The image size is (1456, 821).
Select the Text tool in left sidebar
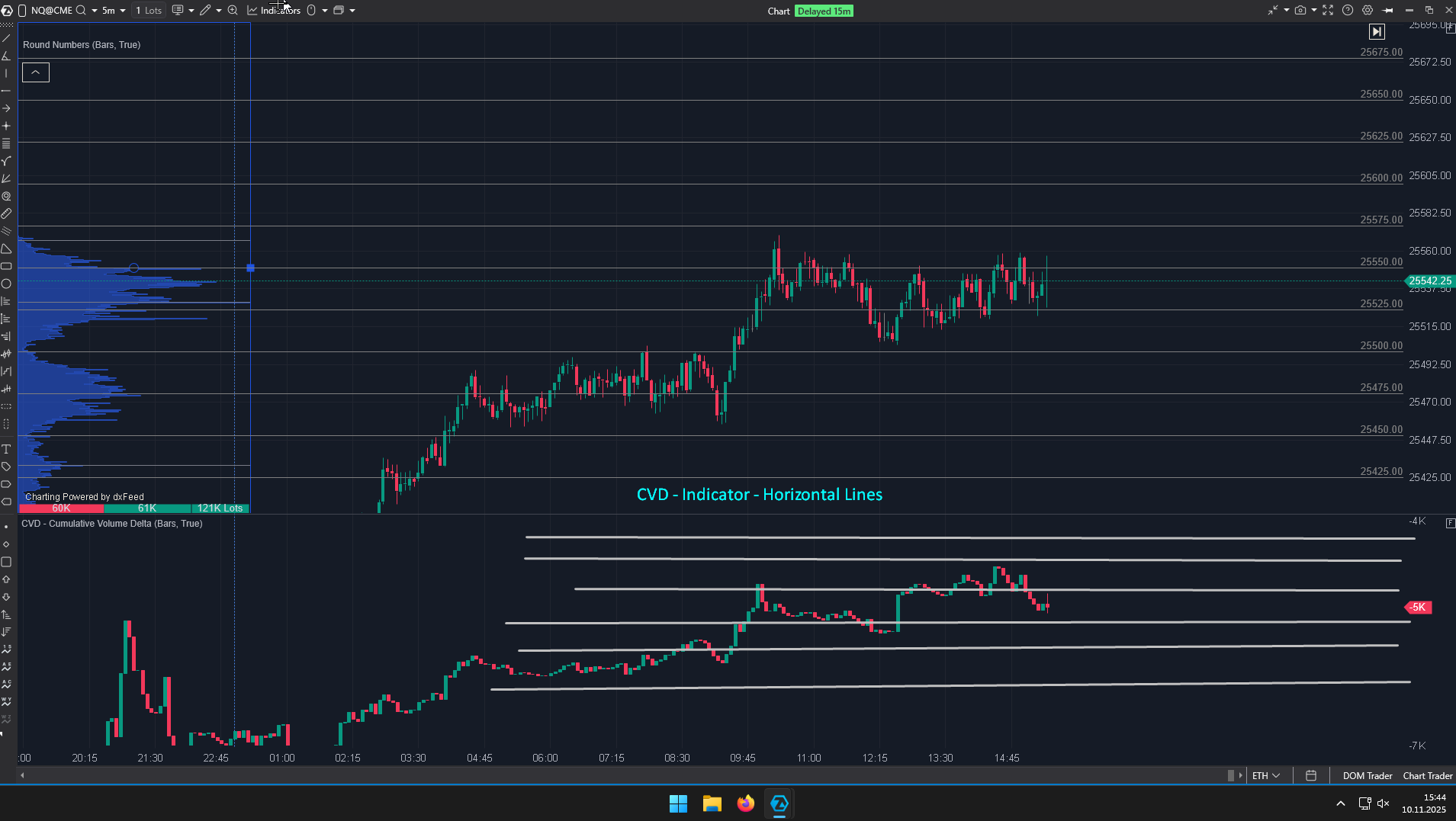point(6,449)
